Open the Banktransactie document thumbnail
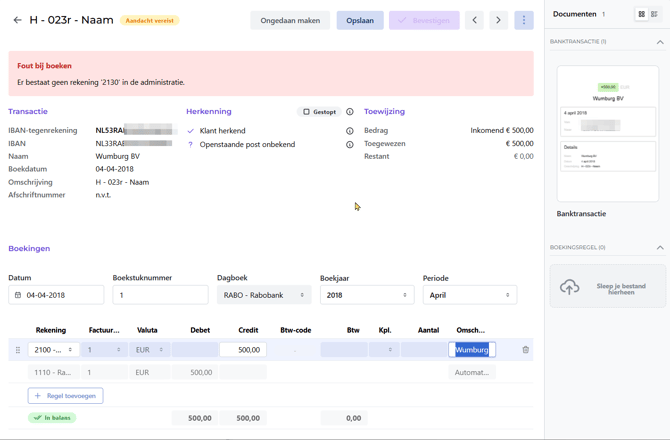 coord(608,133)
